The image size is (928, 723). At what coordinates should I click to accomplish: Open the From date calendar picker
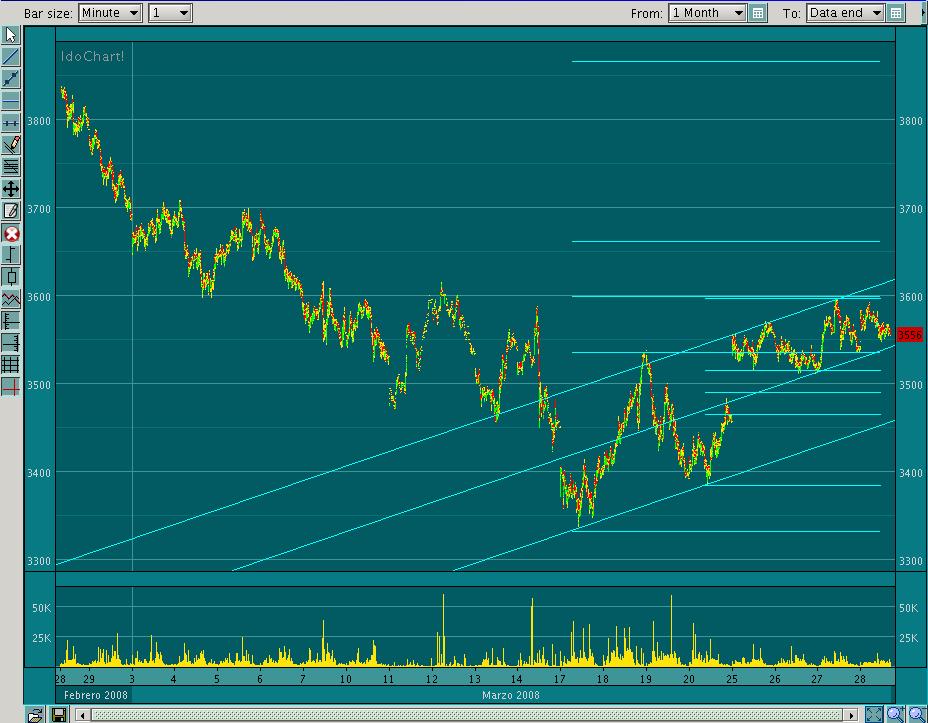point(758,13)
